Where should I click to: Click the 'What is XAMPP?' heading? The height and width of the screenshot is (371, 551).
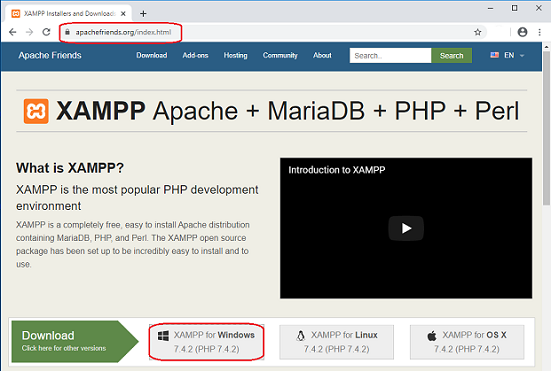click(x=70, y=168)
